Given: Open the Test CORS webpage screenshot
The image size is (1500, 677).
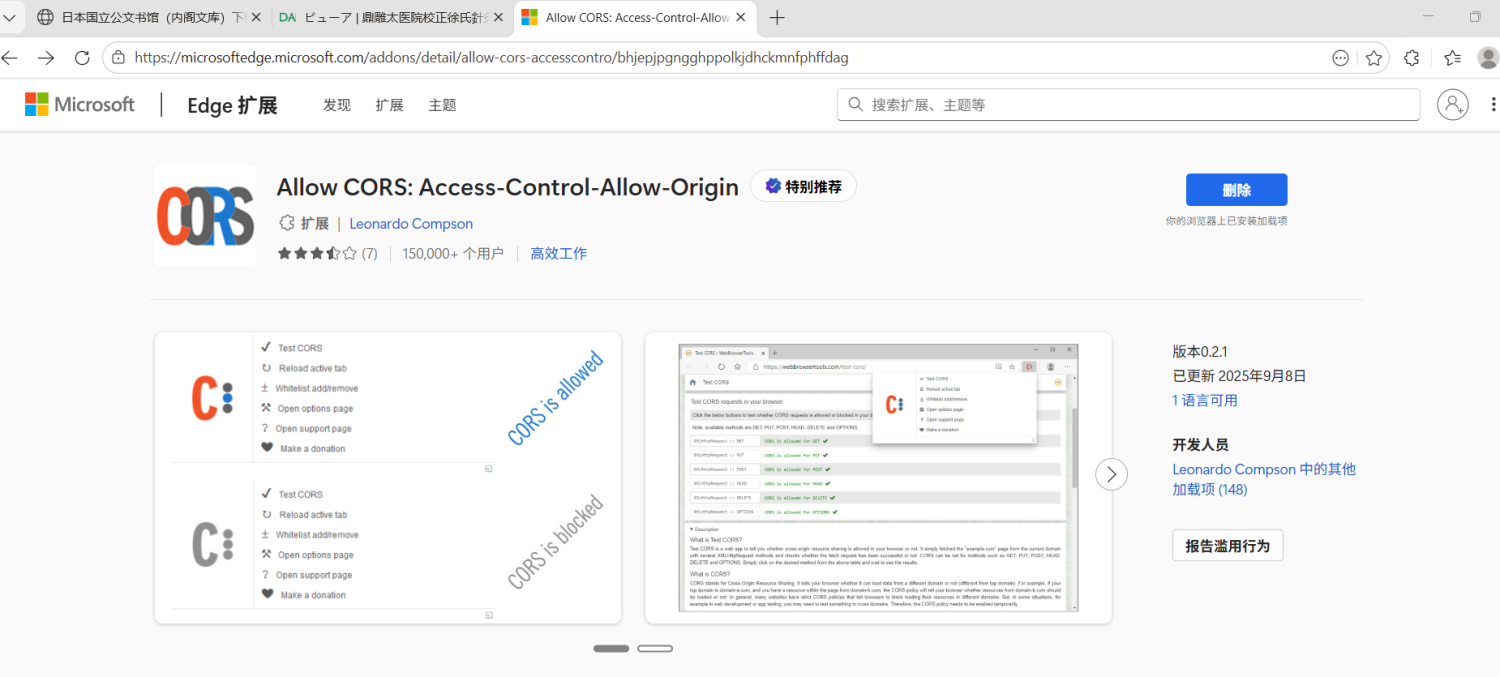Looking at the screenshot, I should 878,478.
